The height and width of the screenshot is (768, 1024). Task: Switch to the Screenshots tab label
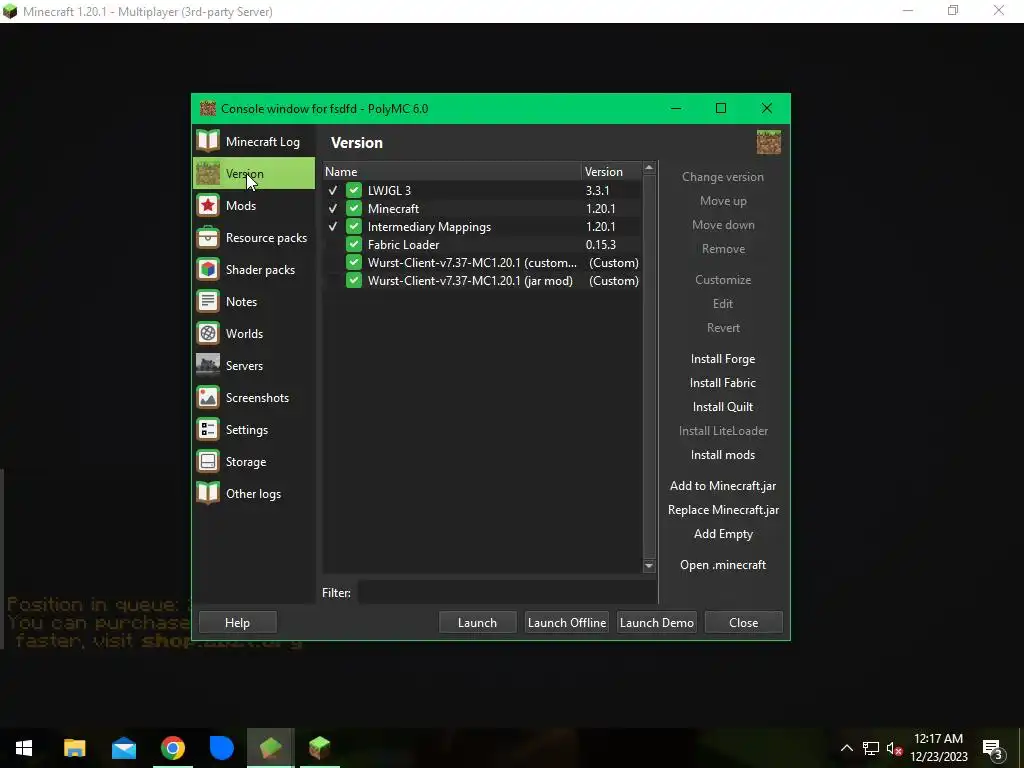pyautogui.click(x=257, y=397)
